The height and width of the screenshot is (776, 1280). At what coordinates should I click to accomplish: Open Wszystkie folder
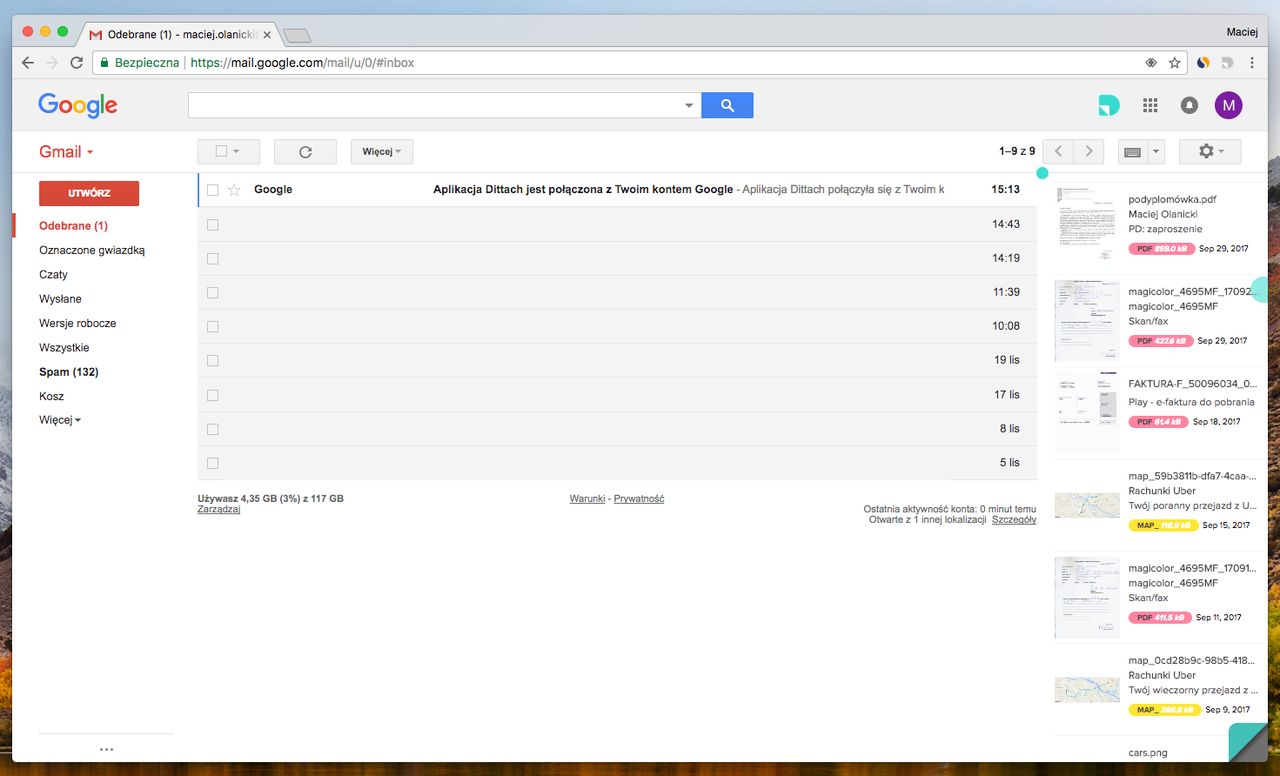coord(64,348)
